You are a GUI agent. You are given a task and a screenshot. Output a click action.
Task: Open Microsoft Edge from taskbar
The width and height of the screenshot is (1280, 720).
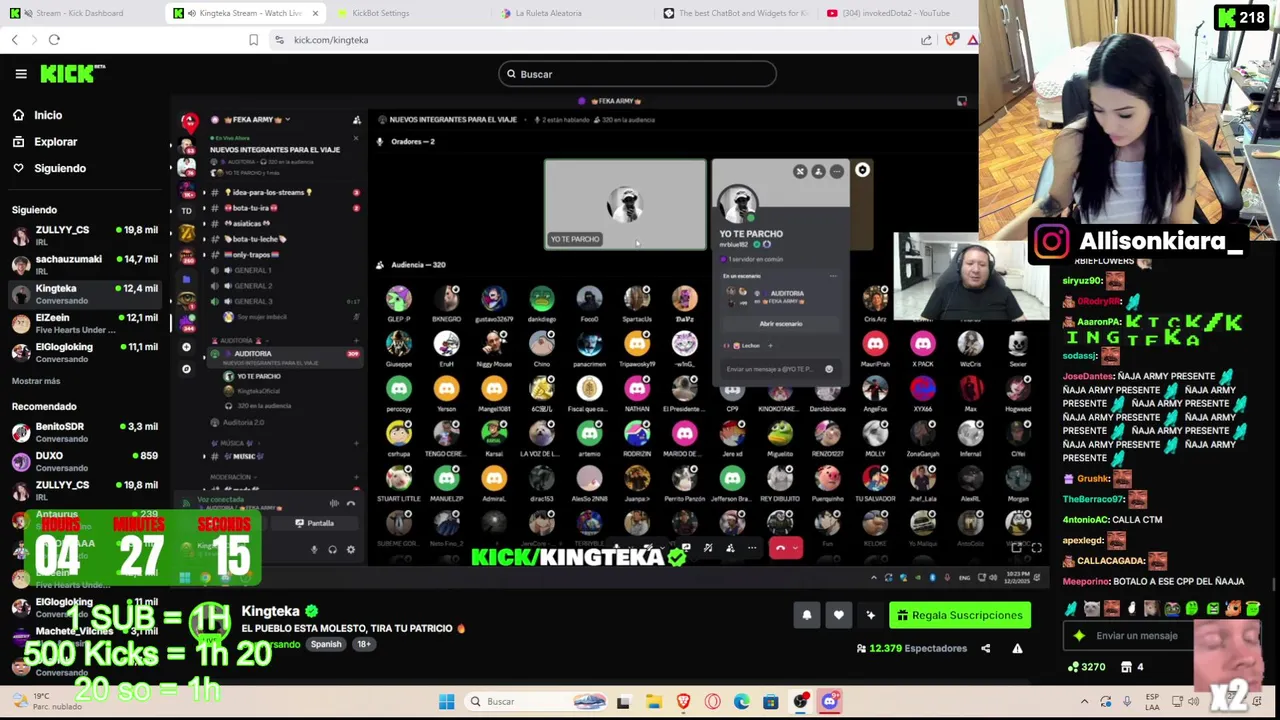coord(741,701)
